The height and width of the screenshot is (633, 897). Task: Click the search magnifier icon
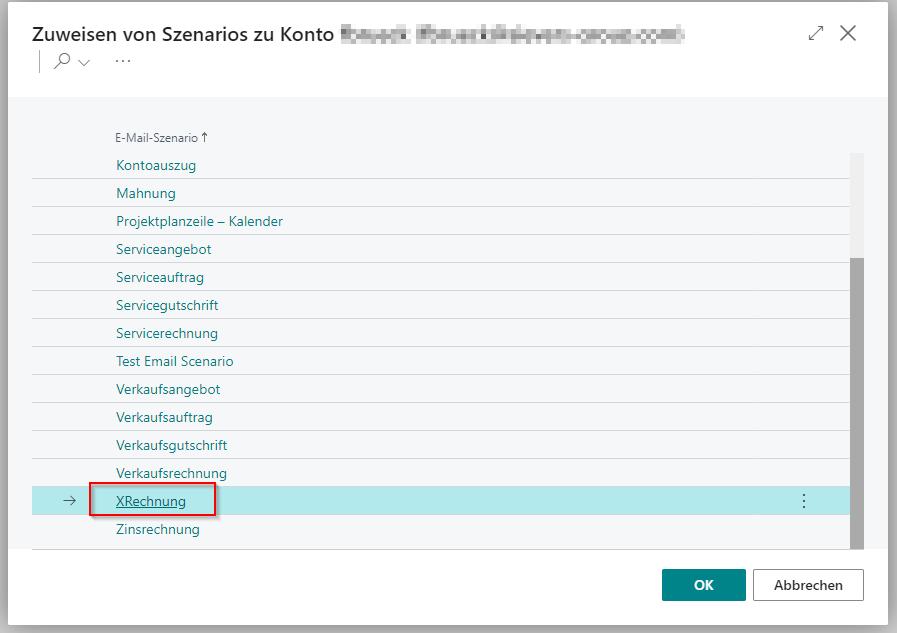pos(62,61)
